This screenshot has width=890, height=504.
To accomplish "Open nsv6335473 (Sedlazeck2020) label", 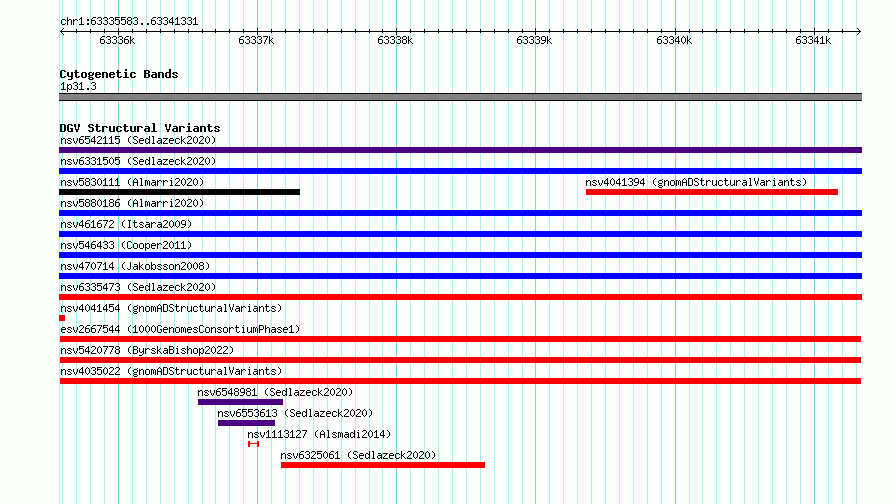I will tap(138, 287).
